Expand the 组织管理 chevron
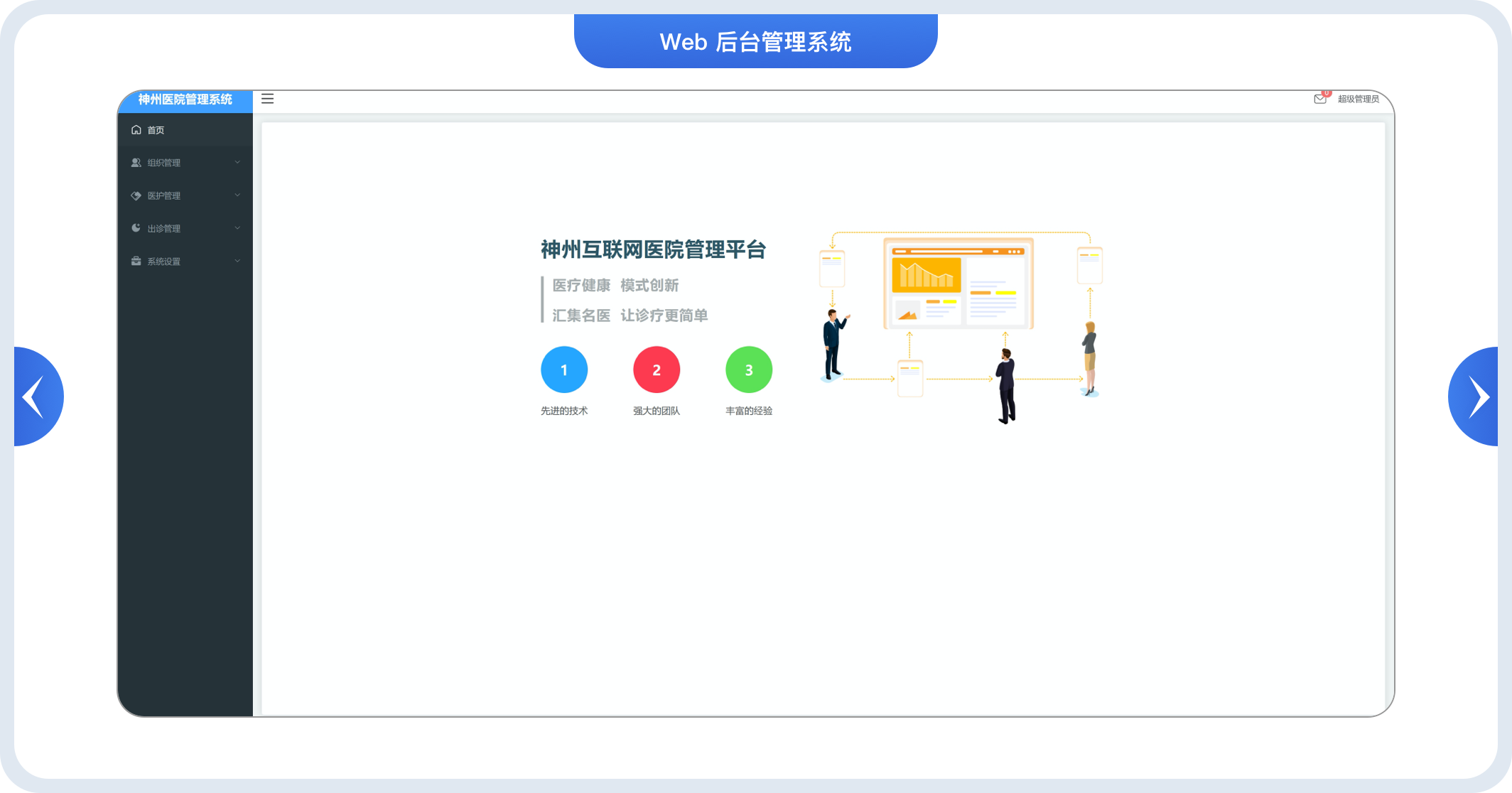This screenshot has height=793, width=1512. (237, 163)
